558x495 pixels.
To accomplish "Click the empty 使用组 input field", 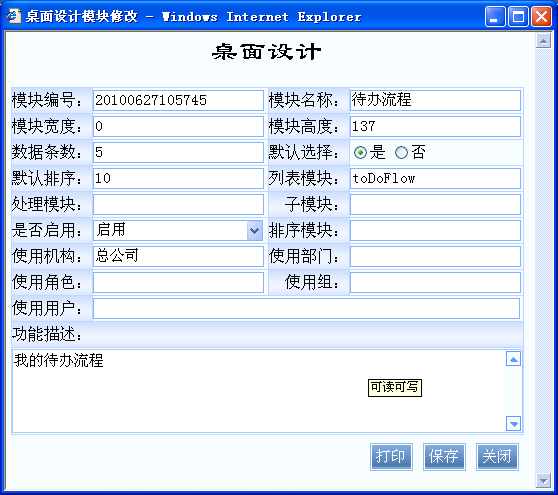I will click(x=435, y=282).
